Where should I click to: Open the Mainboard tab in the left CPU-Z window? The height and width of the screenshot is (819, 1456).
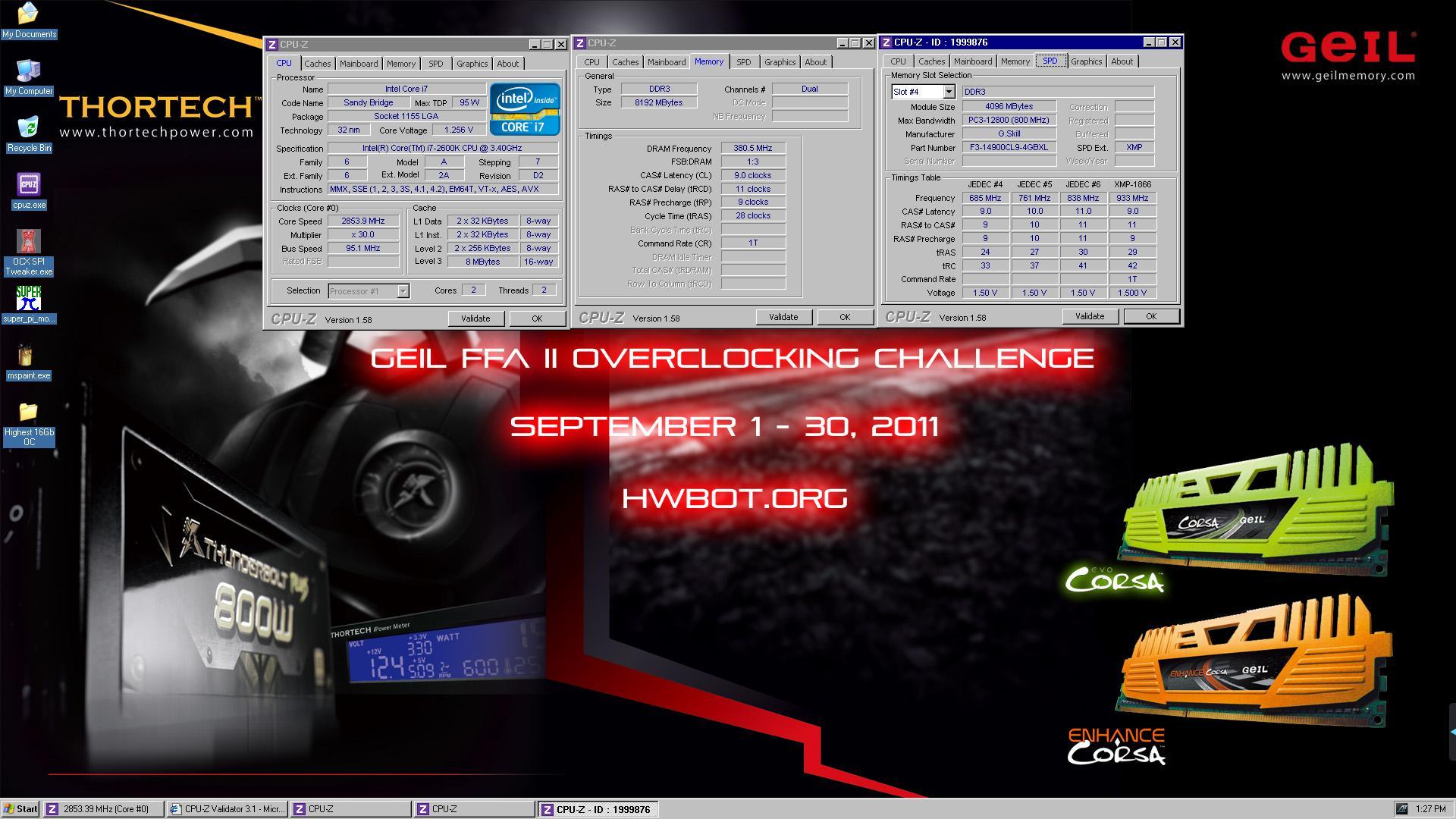click(x=359, y=64)
